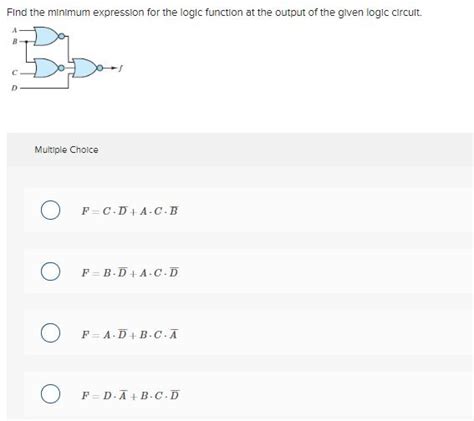Click input label A in the circuit
474x421 pixels.
[14, 30]
